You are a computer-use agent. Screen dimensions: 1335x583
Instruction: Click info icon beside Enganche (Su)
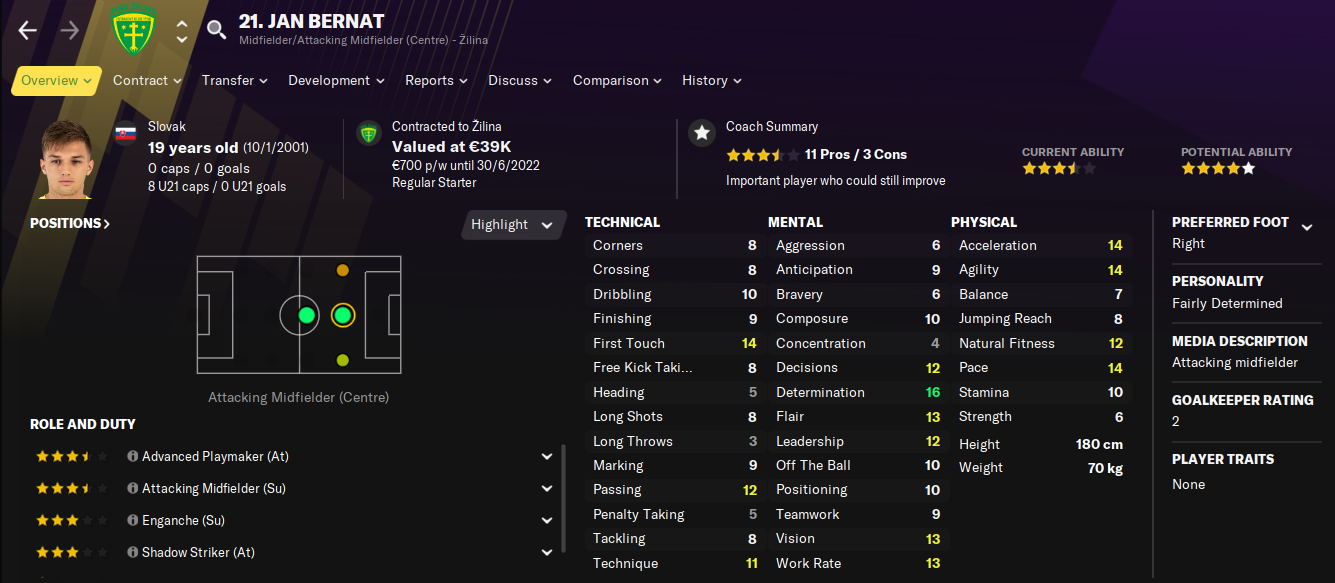coord(132,520)
